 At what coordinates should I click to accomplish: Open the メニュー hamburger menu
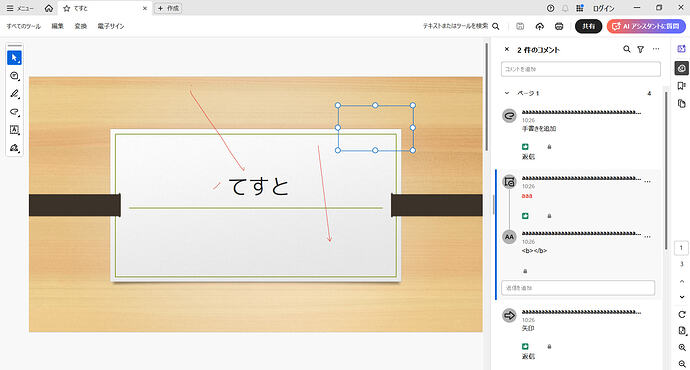(x=20, y=8)
